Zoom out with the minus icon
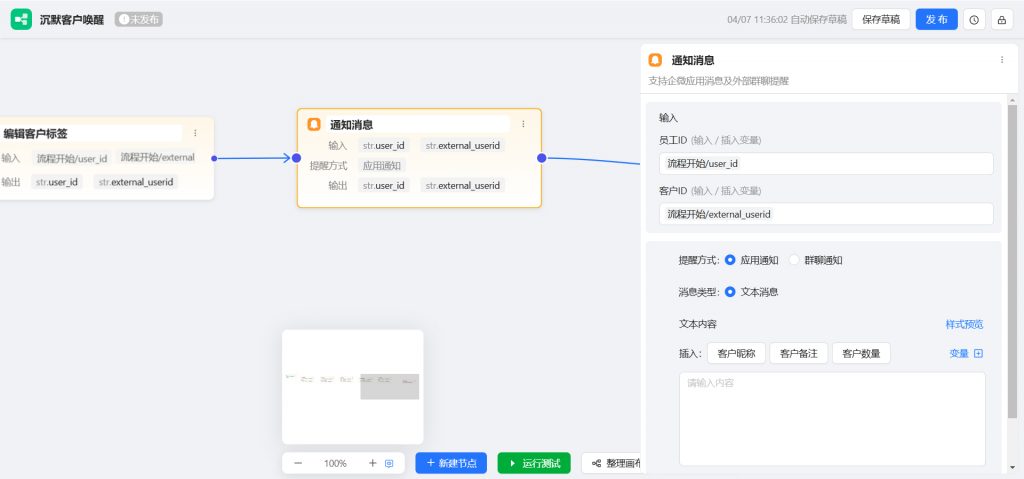Screen dimensions: 1024x479 pos(298,463)
